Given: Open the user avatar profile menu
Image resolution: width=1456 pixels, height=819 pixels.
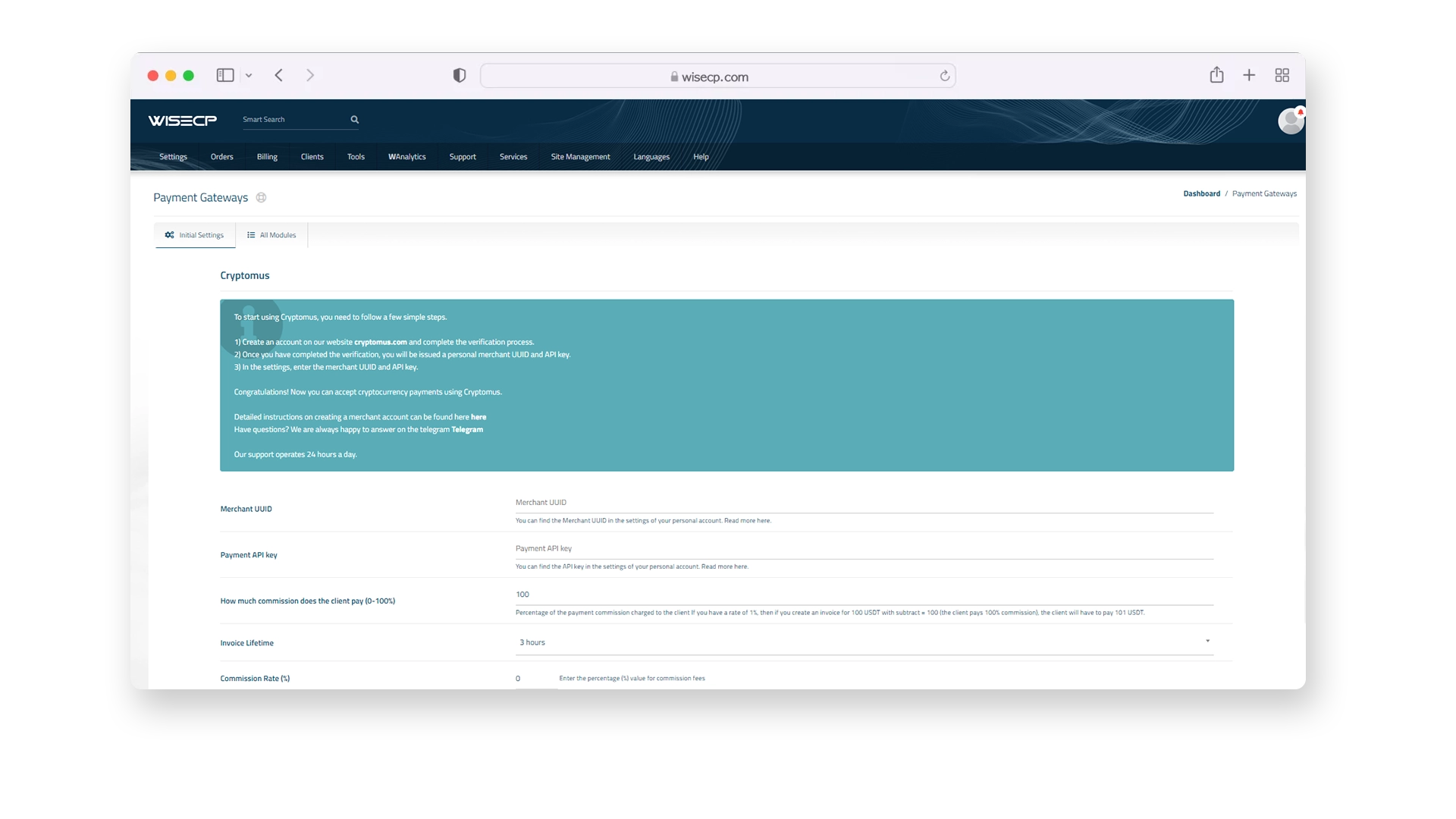Looking at the screenshot, I should pos(1290,121).
